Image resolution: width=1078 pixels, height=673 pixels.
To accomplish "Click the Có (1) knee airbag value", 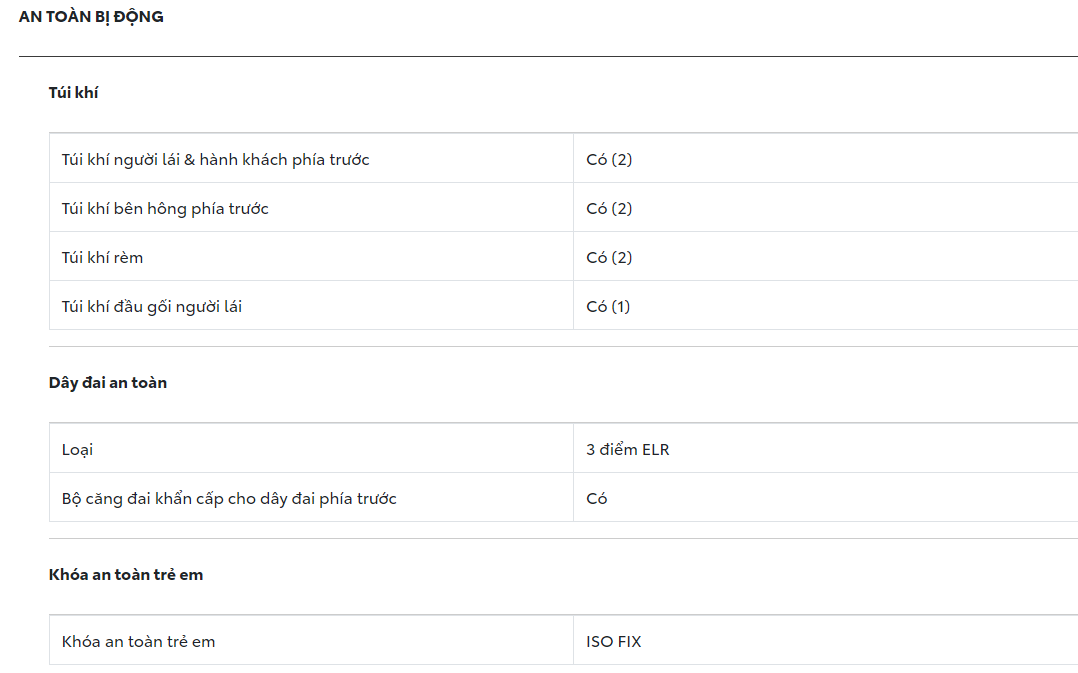I will click(x=608, y=307).
